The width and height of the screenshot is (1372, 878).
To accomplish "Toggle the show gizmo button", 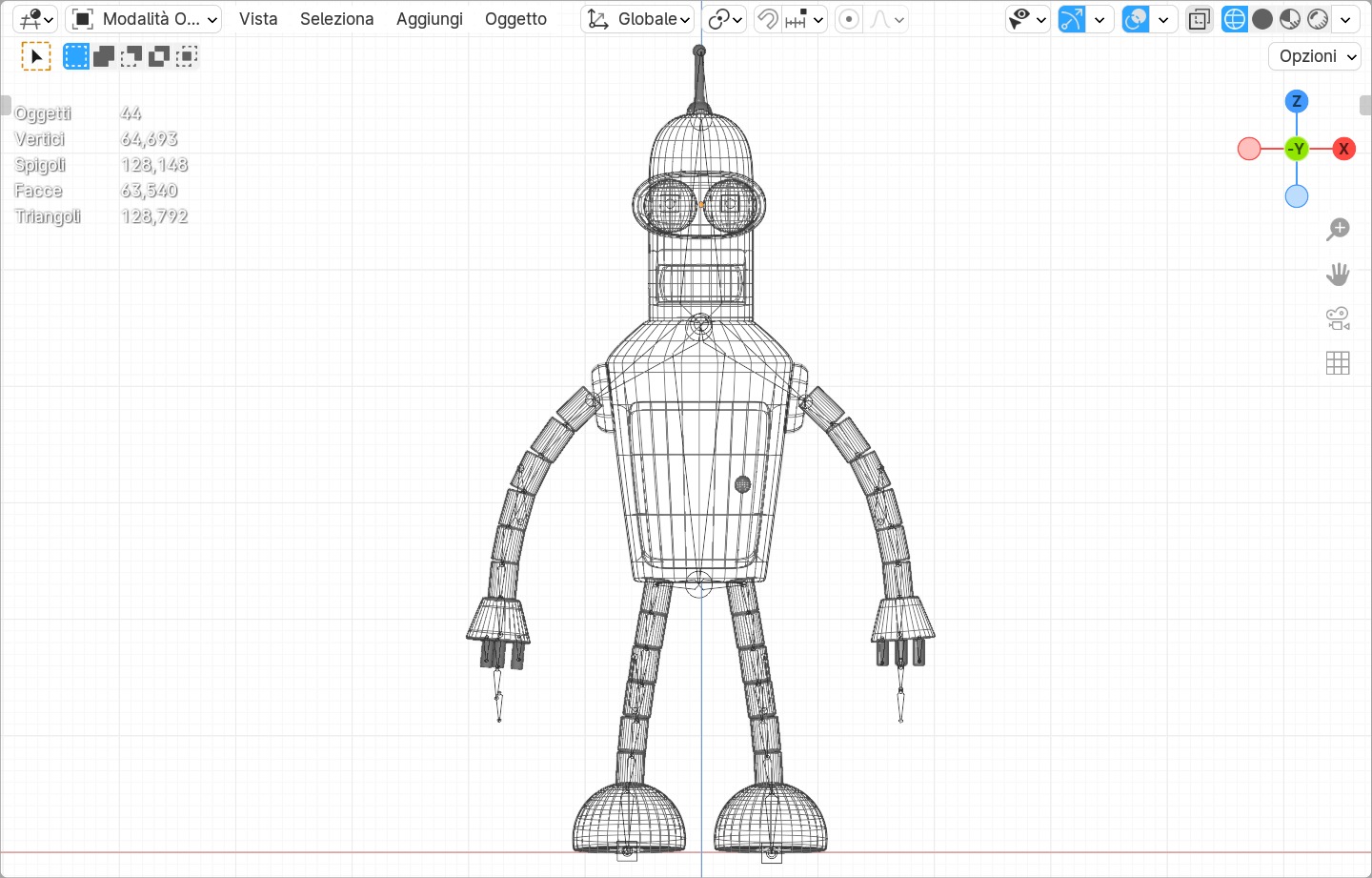I will (1072, 19).
